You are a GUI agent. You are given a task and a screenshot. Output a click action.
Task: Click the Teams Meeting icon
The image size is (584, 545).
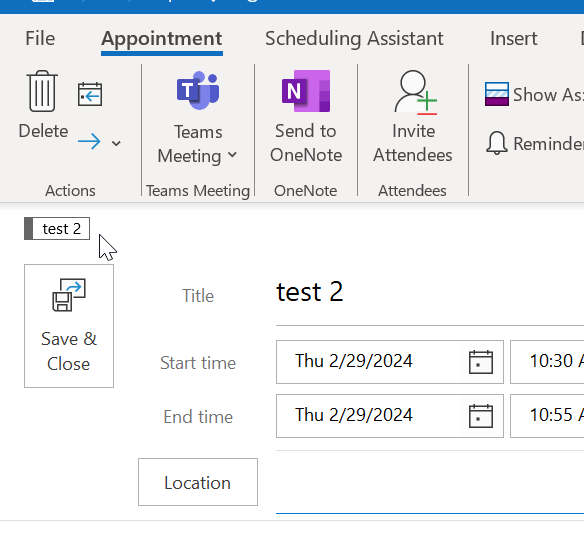pyautogui.click(x=198, y=91)
